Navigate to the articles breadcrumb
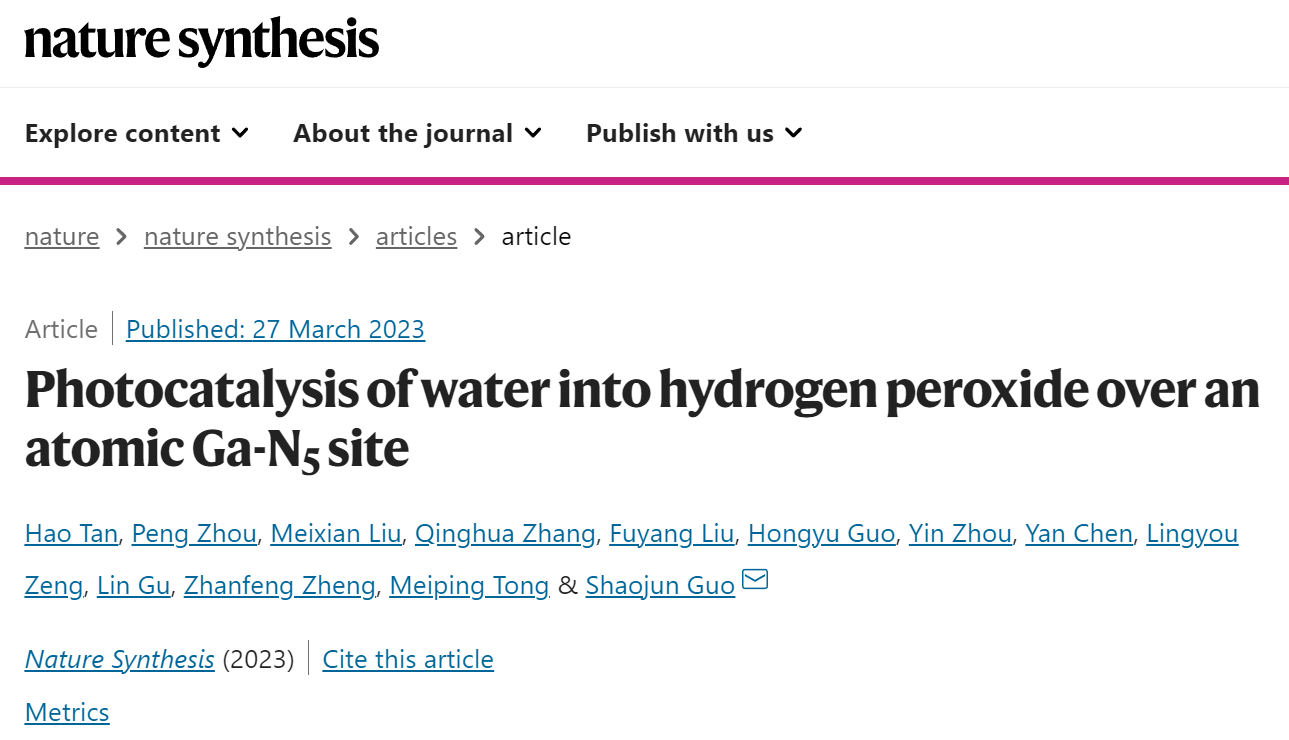The width and height of the screenshot is (1289, 740). [416, 237]
